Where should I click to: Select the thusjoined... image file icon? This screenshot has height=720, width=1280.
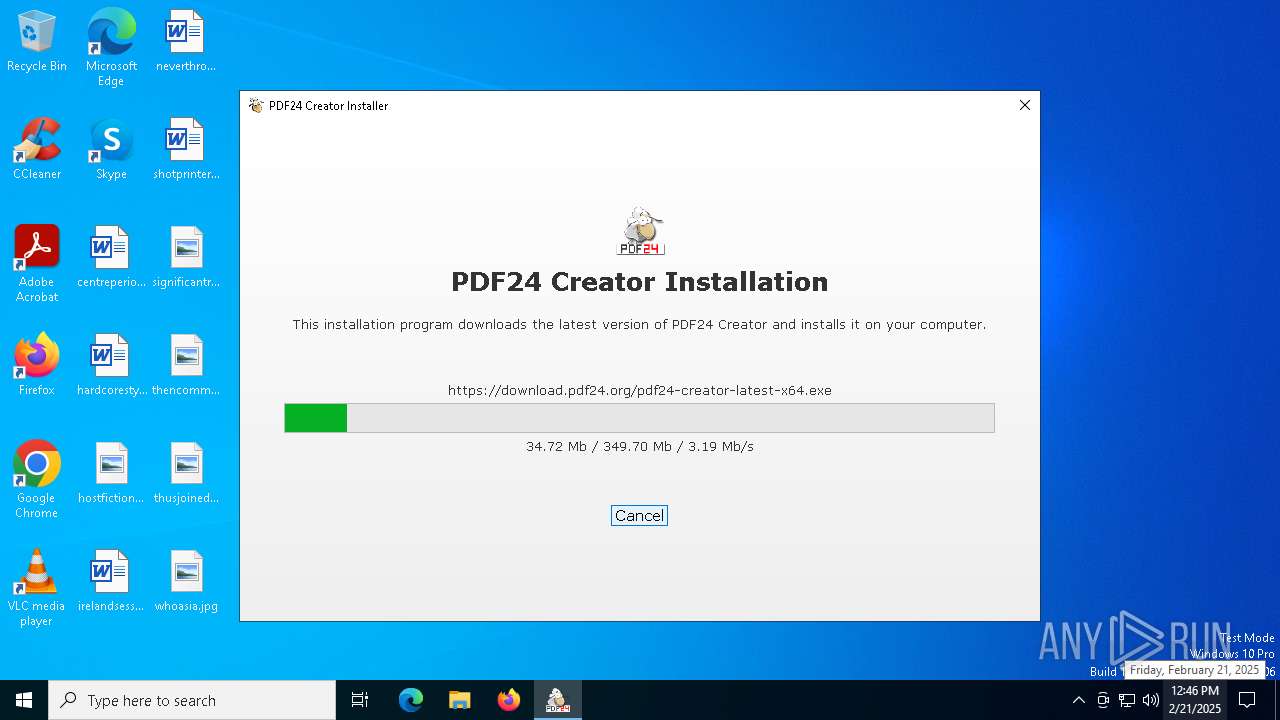pyautogui.click(x=186, y=474)
